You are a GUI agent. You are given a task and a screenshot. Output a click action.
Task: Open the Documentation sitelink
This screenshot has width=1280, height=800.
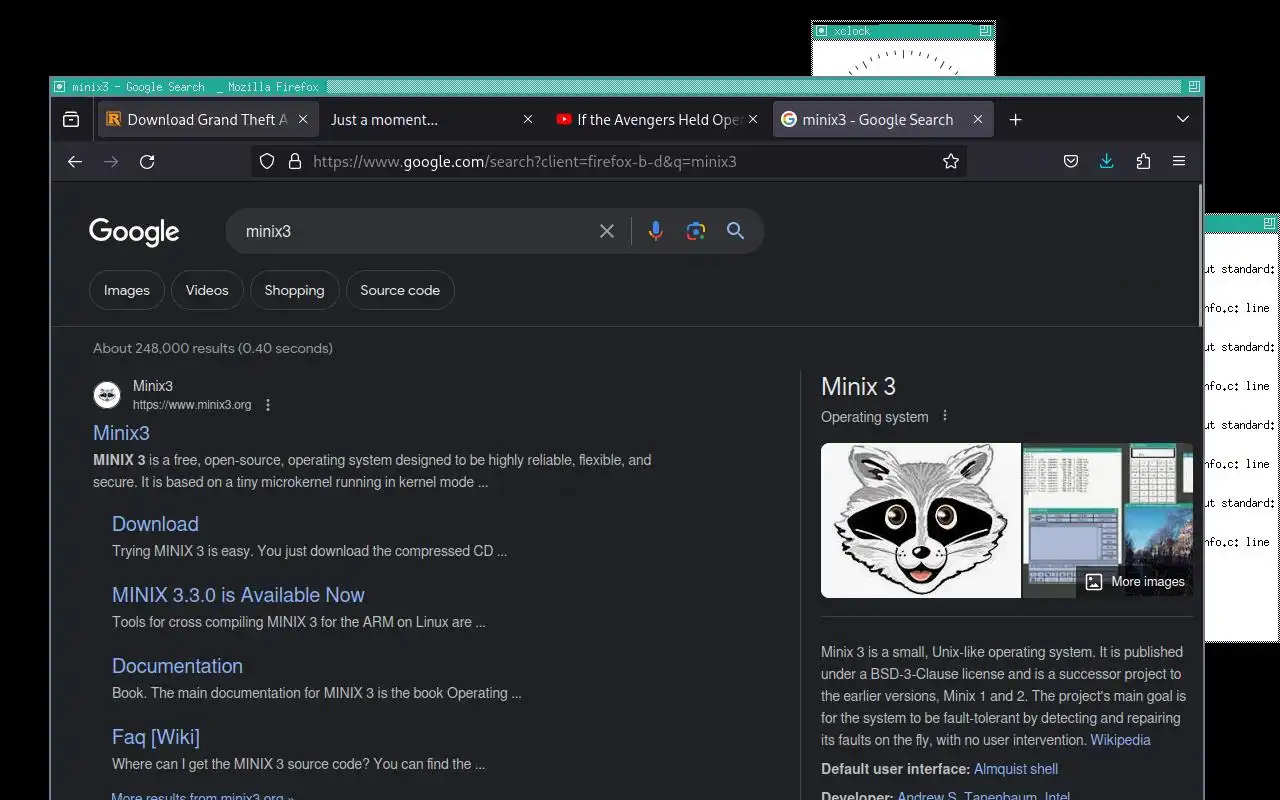[177, 666]
